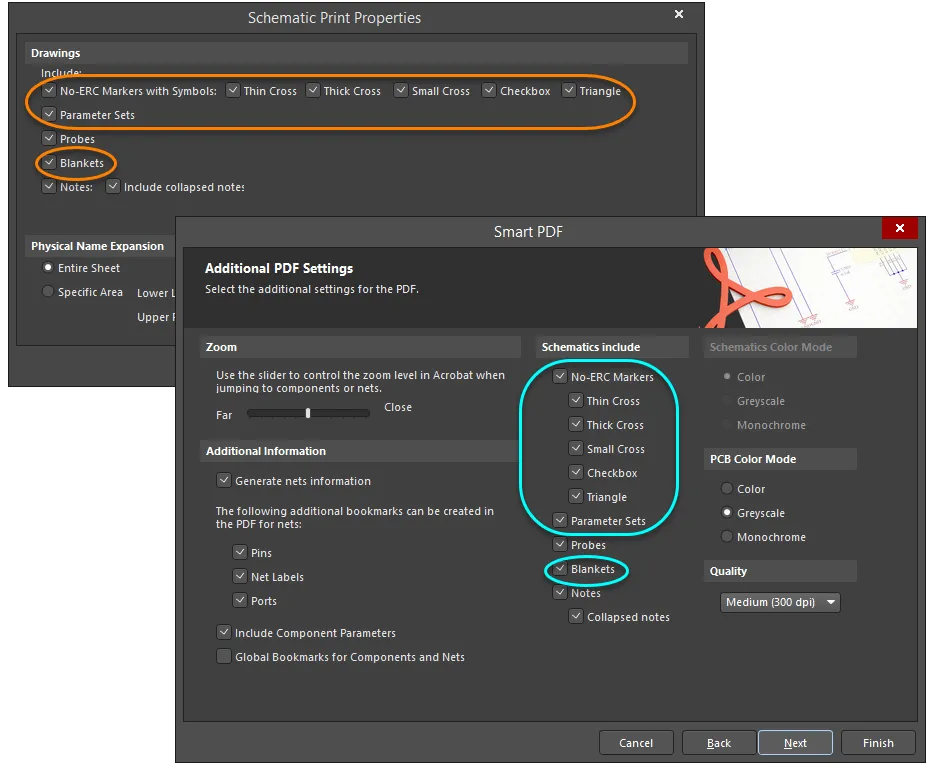
Task: Toggle Net Labels bookmark checkbox
Action: coord(240,577)
